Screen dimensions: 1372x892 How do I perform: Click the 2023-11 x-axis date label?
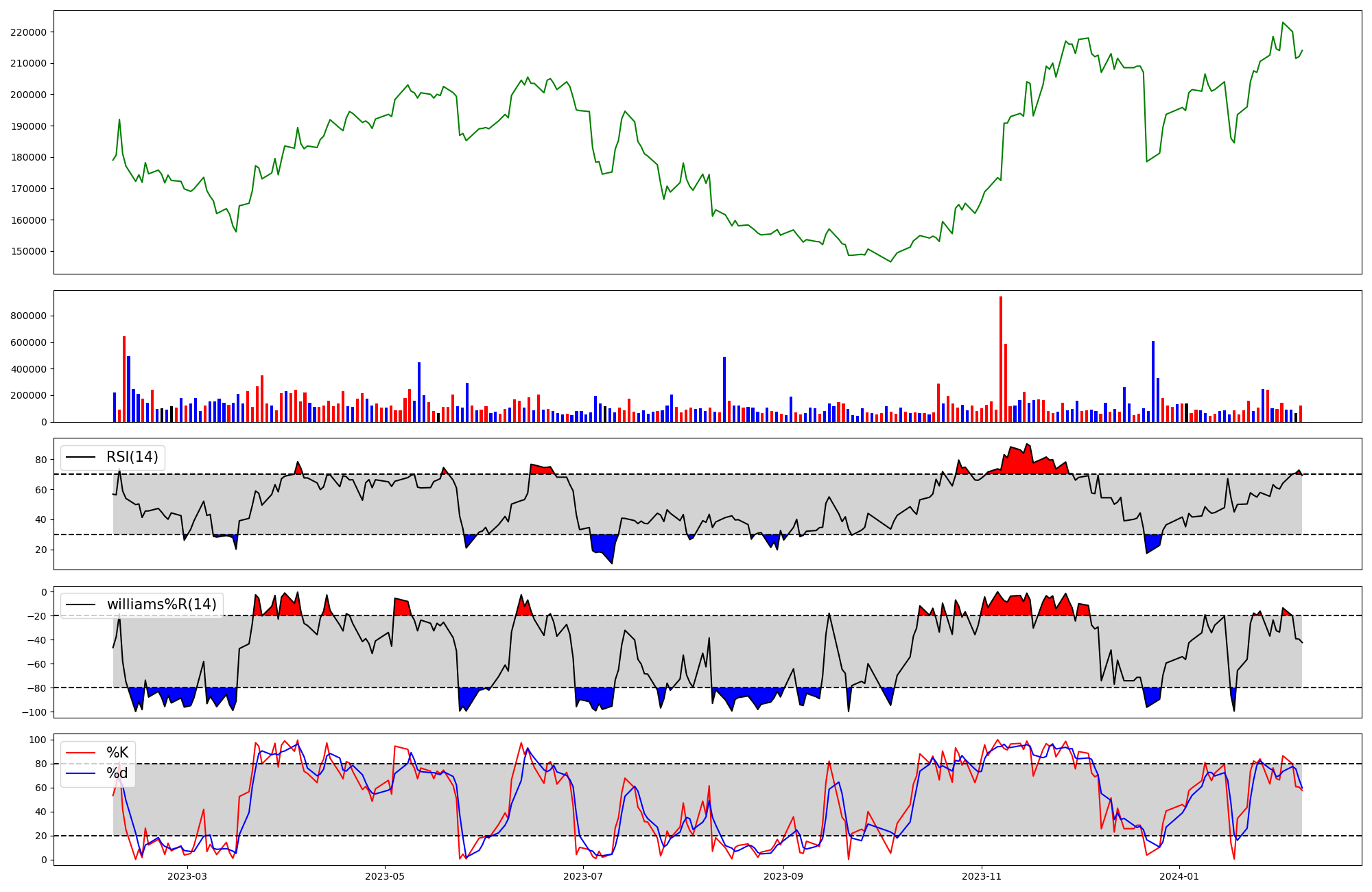pyautogui.click(x=982, y=876)
